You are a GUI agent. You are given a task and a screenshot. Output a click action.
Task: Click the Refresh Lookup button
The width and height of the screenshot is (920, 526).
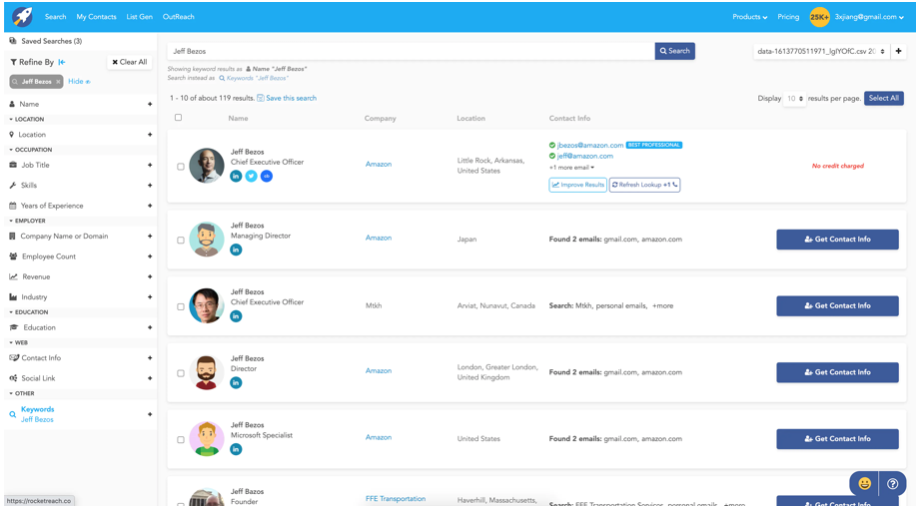coord(645,185)
